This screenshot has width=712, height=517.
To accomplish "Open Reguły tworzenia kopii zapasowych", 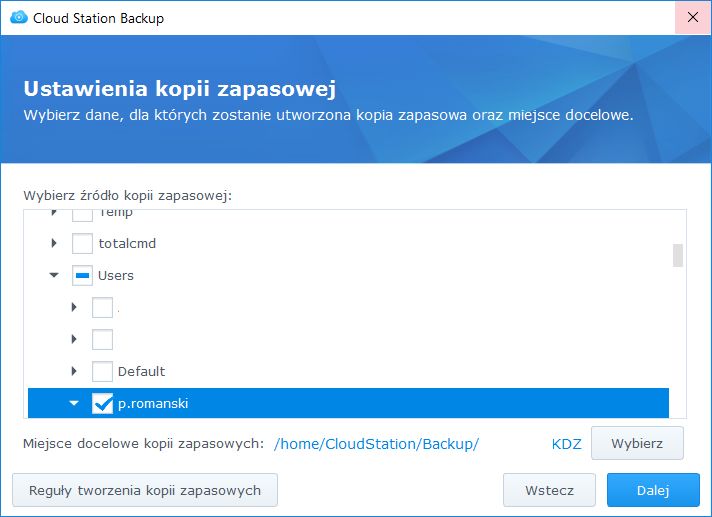I will pos(145,490).
